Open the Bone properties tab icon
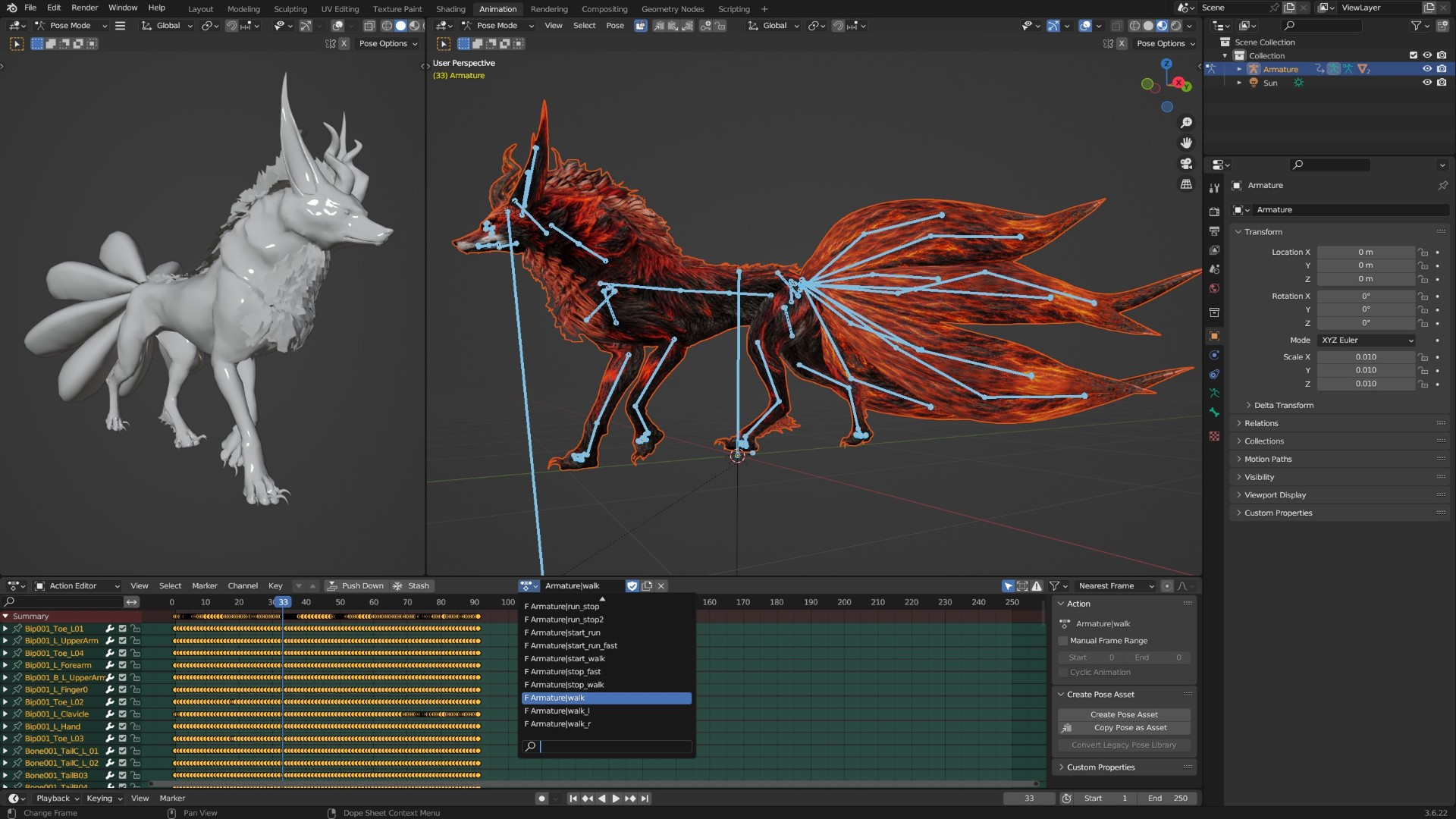 [x=1214, y=413]
